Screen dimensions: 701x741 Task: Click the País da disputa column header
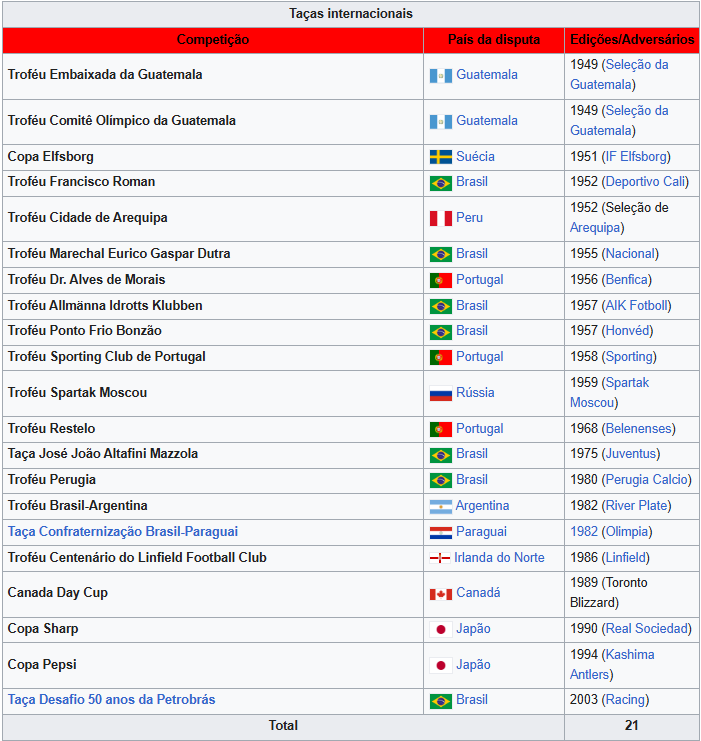[493, 40]
